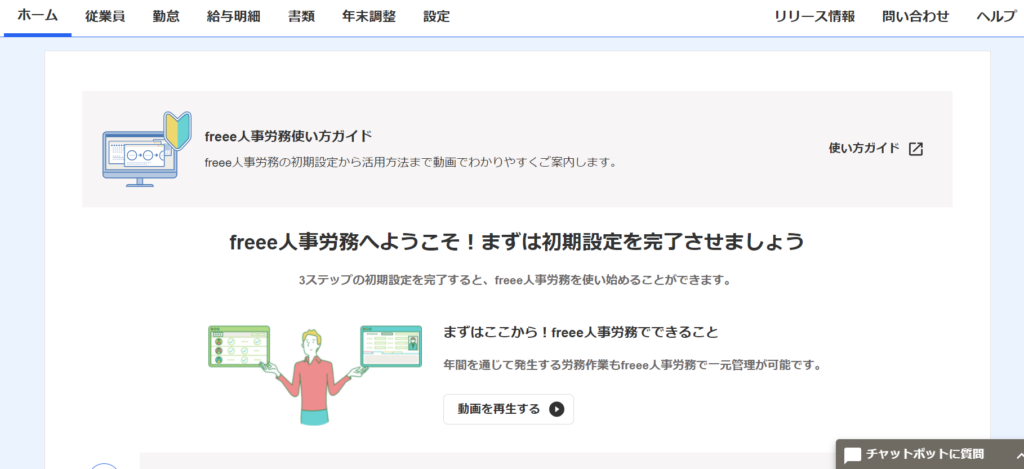
Task: Go to the 従業員 menu
Action: 104,17
